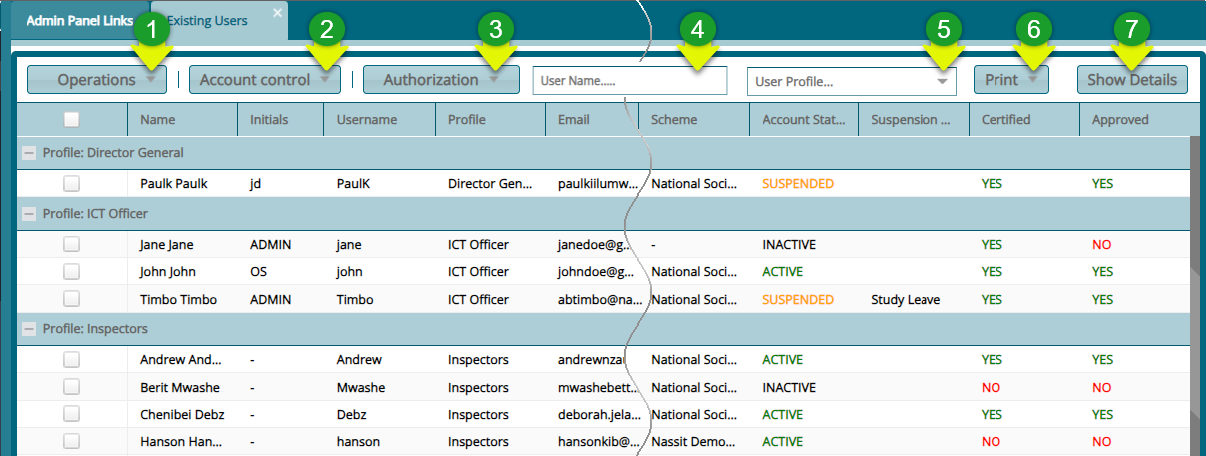Click the vertical scrollbar on the grid
Viewport: 1206px width, 456px height.
coord(1196,300)
